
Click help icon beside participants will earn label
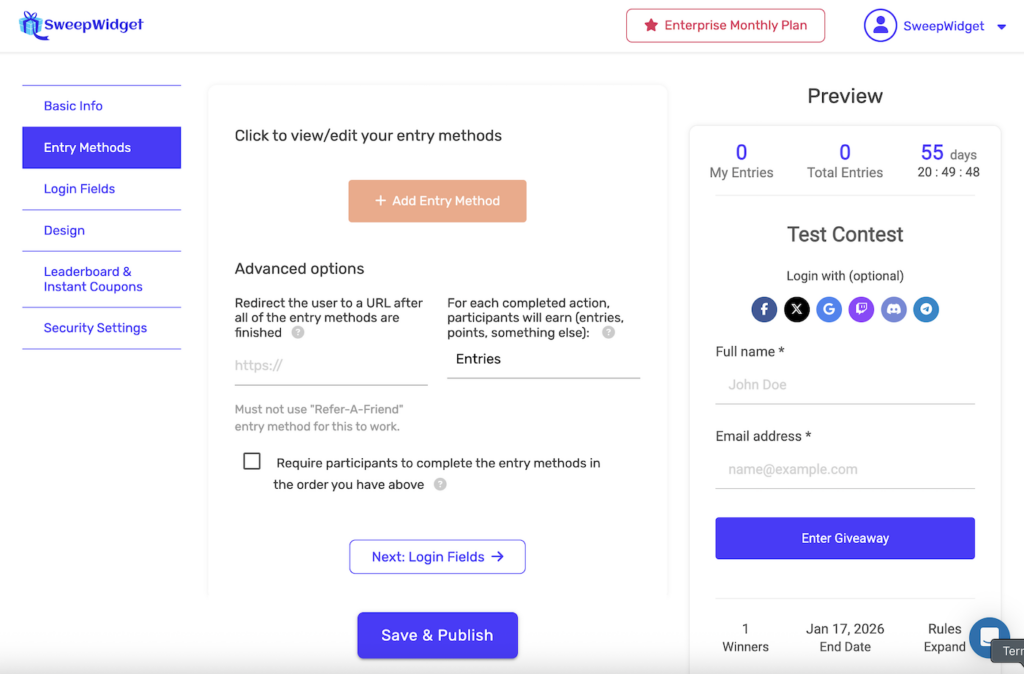click(608, 333)
